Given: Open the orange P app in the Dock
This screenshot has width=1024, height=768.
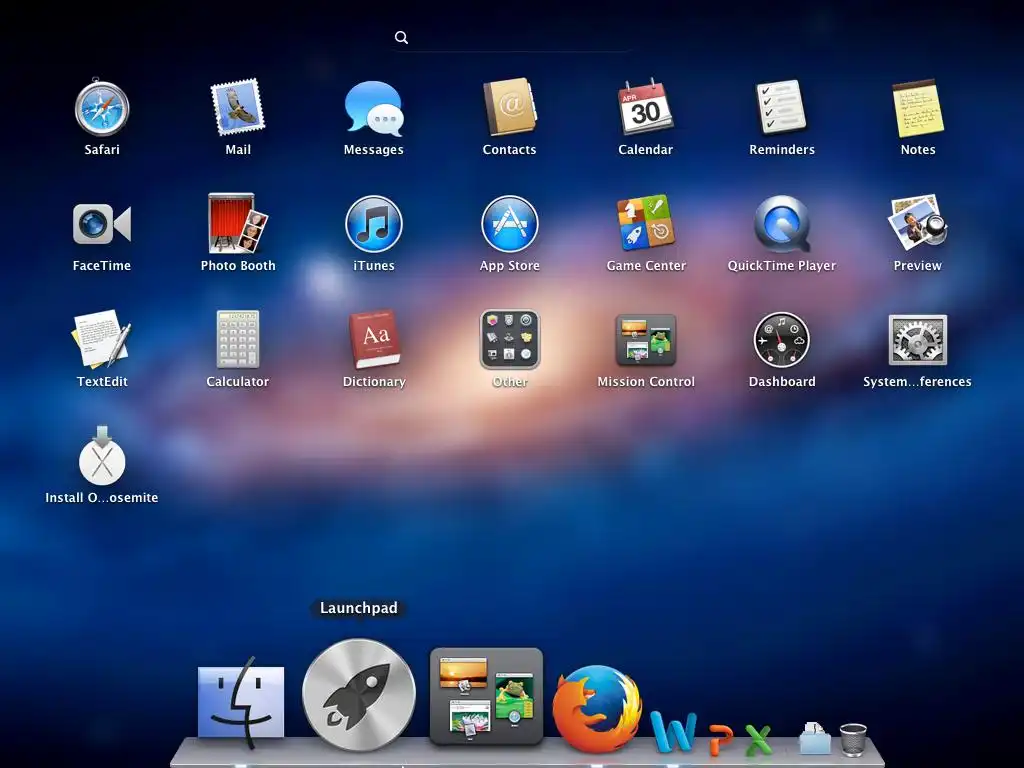Looking at the screenshot, I should pos(720,739).
